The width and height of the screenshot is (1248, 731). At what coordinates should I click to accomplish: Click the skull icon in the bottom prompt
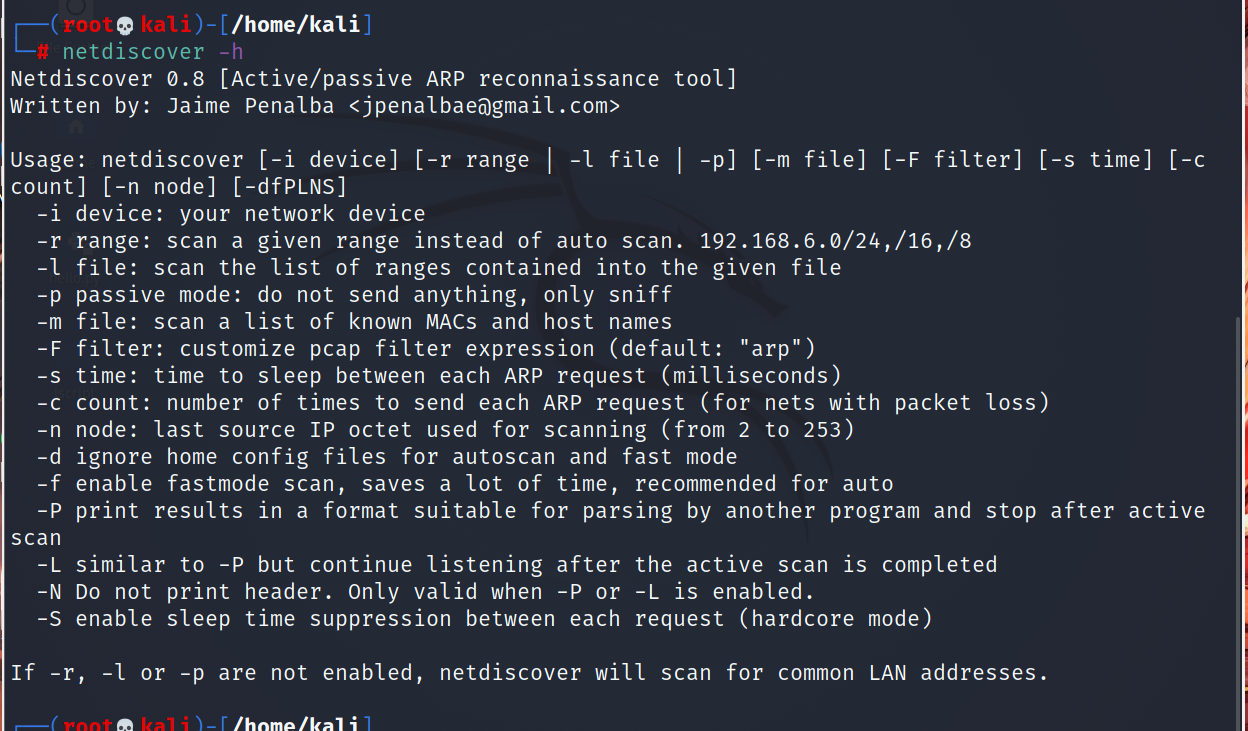click(125, 724)
